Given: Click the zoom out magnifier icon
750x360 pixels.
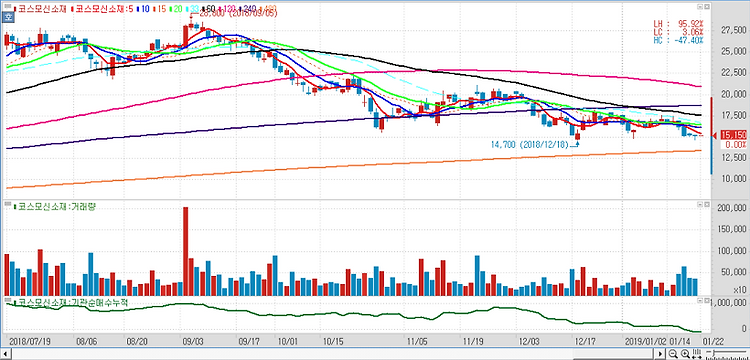Looking at the screenshot, I should pos(673,354).
